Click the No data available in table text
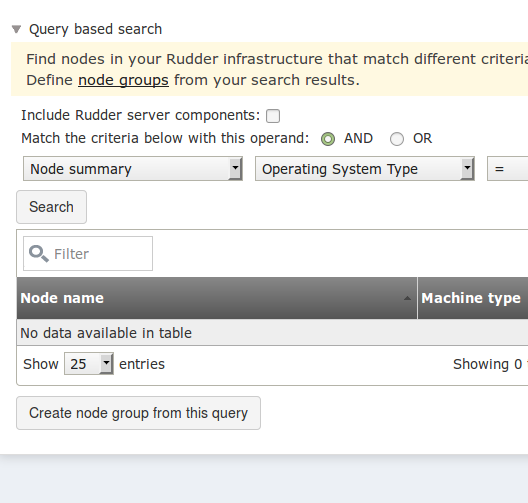This screenshot has width=528, height=503. pyautogui.click(x=106, y=333)
